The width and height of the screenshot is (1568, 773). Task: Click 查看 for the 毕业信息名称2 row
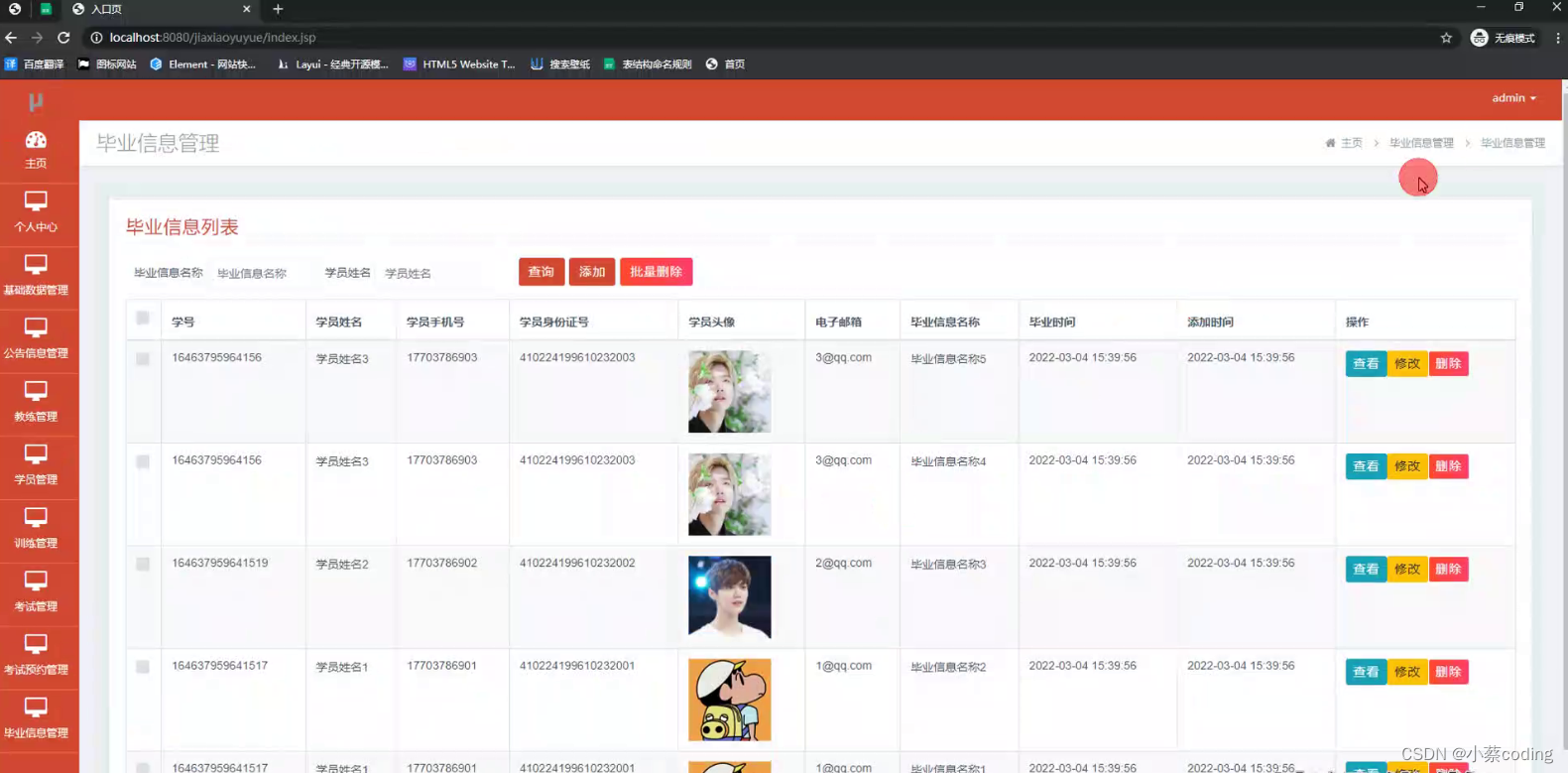point(1366,672)
